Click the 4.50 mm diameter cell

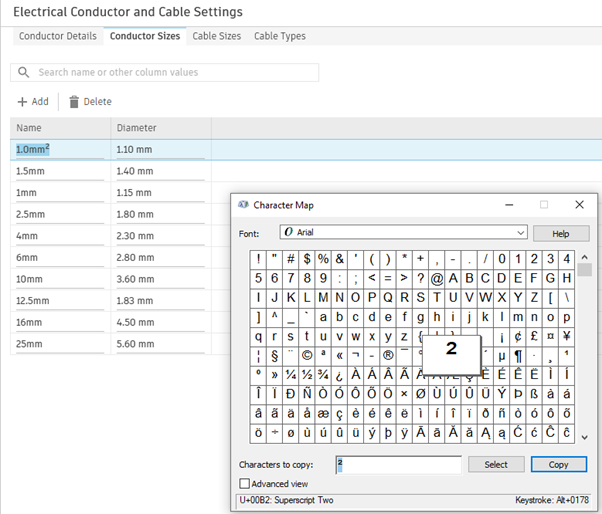(161, 322)
